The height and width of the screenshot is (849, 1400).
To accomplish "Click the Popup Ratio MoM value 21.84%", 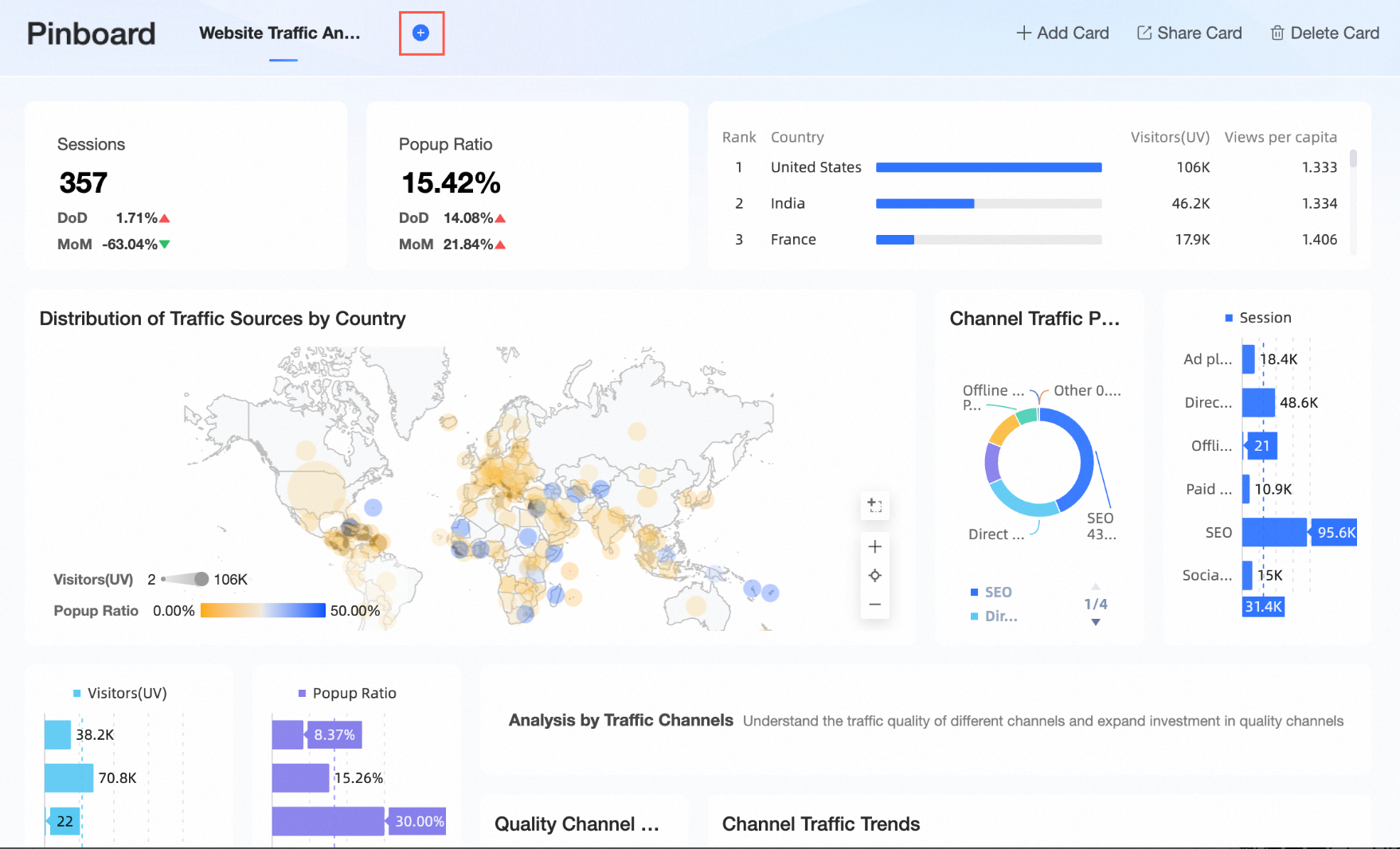I will (x=468, y=244).
